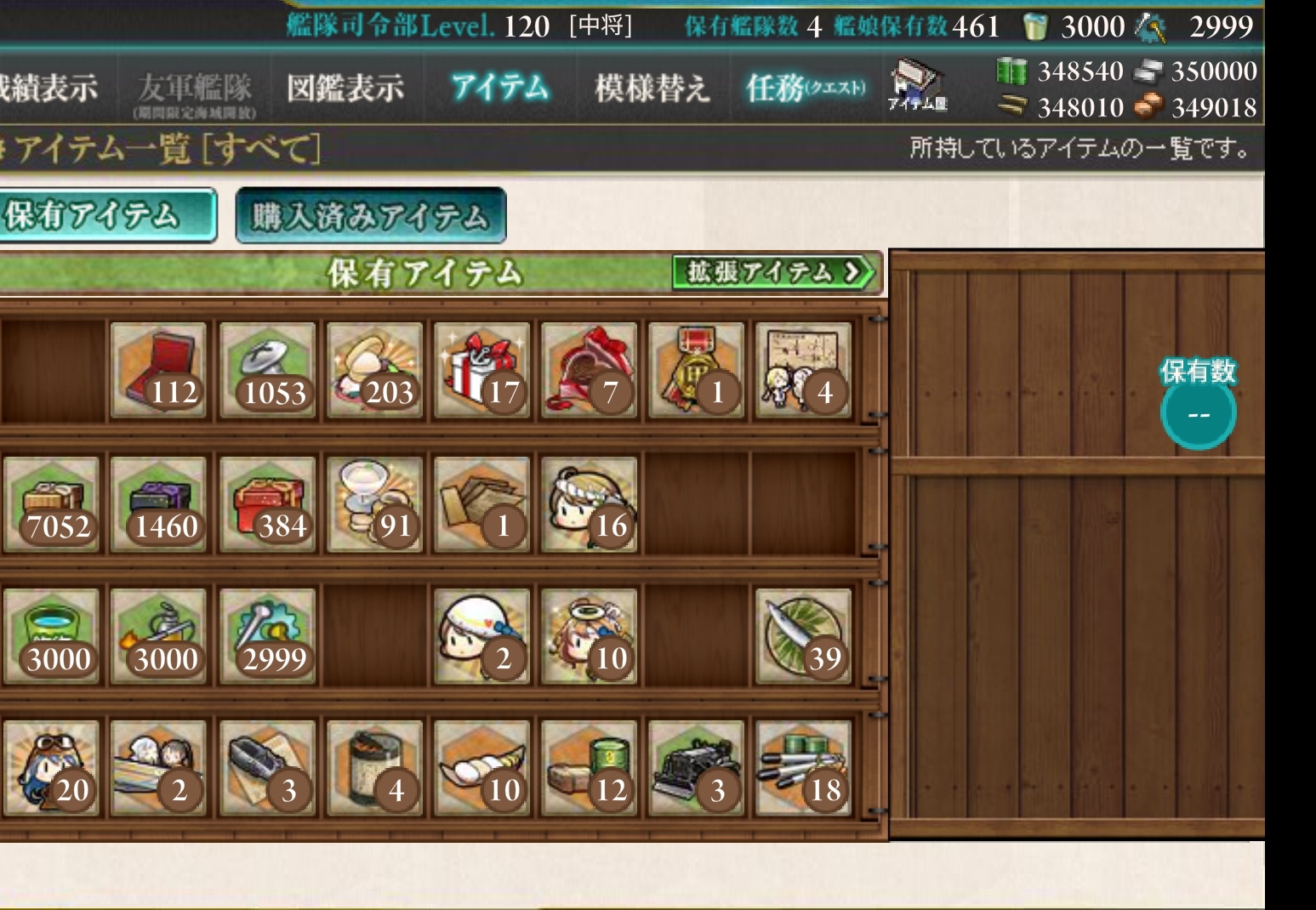
Task: Click the 保有数 counter circle
Action: click(x=1198, y=413)
